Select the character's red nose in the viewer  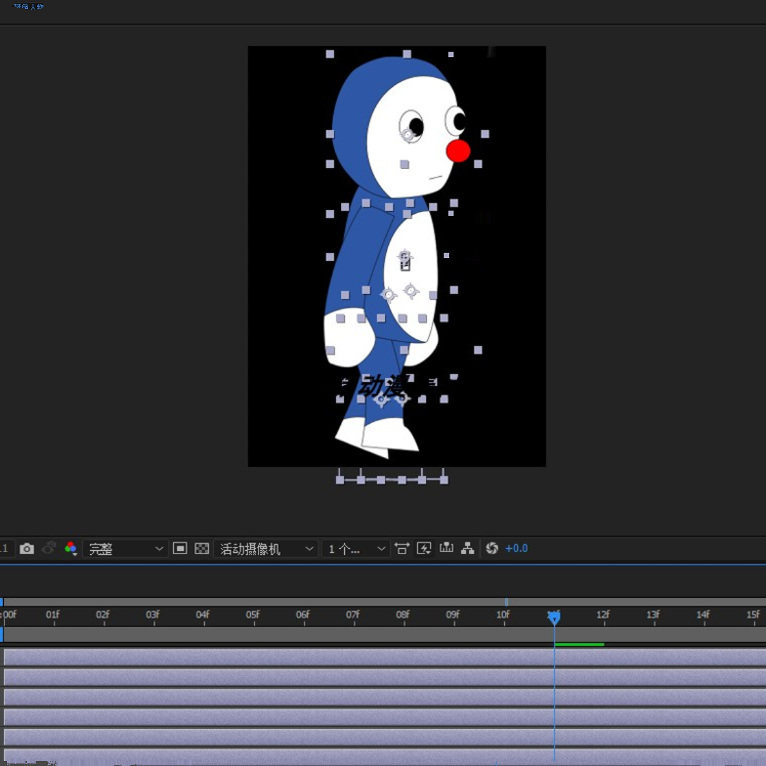click(x=458, y=151)
